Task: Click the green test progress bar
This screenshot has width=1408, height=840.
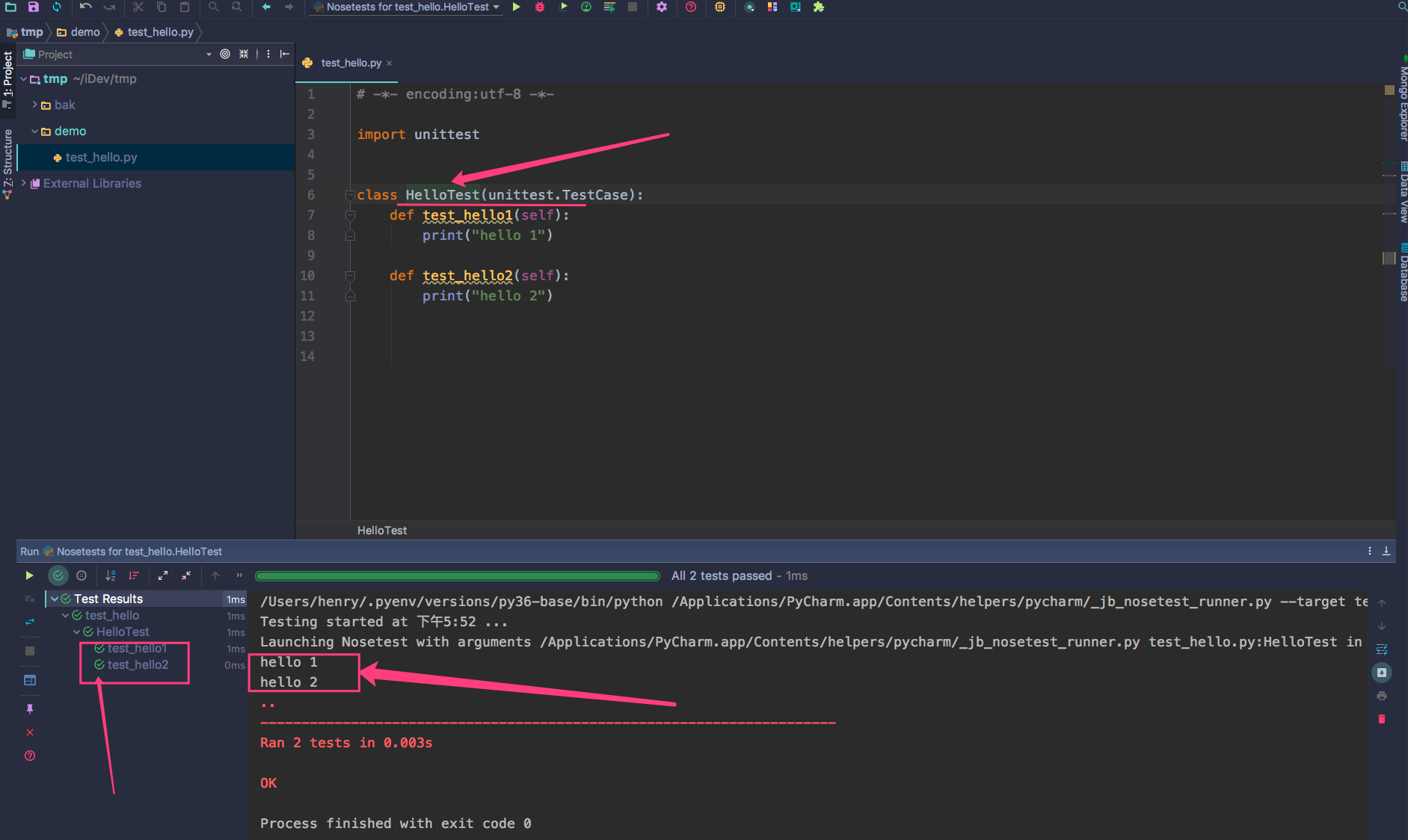Action: [456, 575]
